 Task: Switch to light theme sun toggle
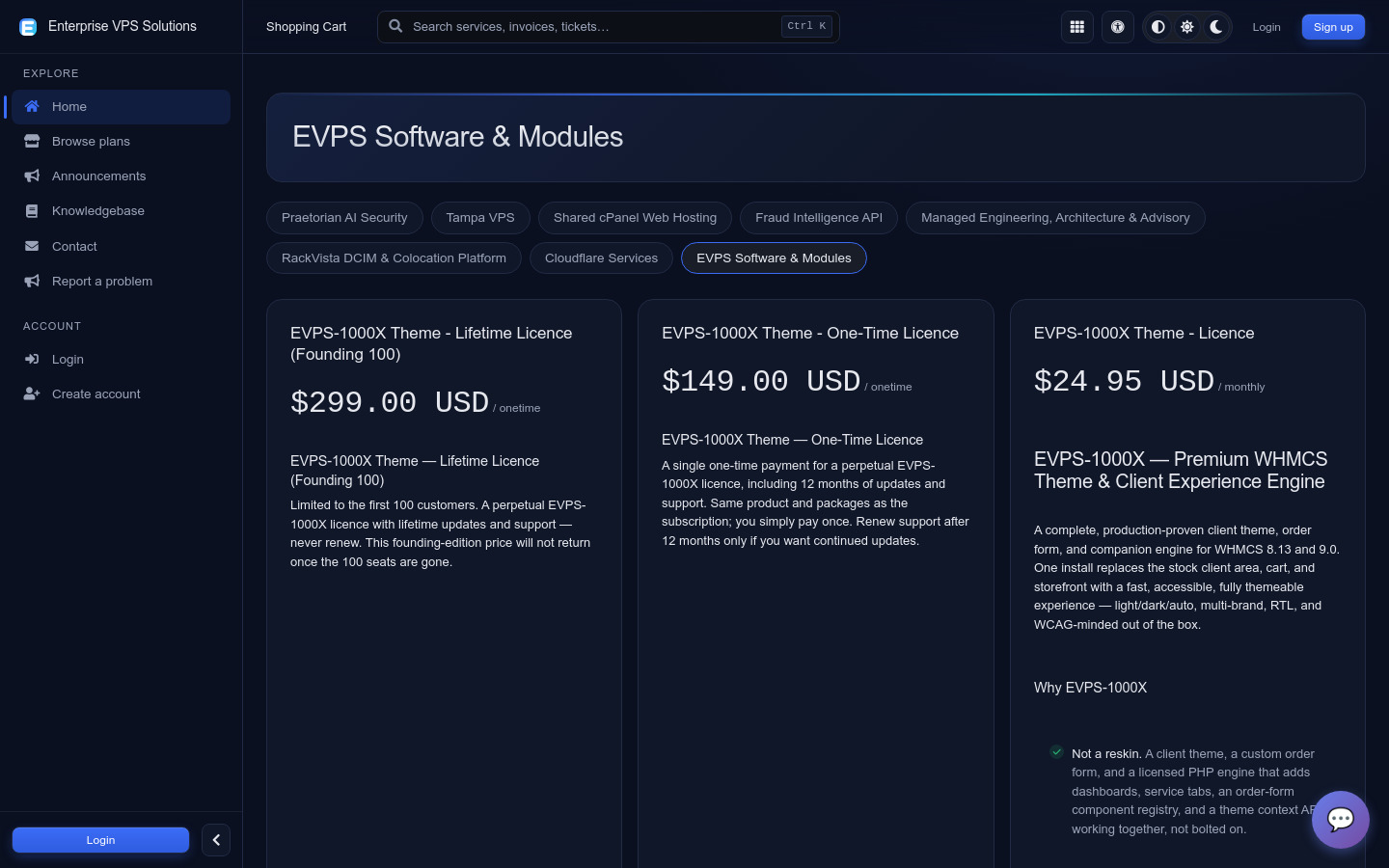point(1187,27)
